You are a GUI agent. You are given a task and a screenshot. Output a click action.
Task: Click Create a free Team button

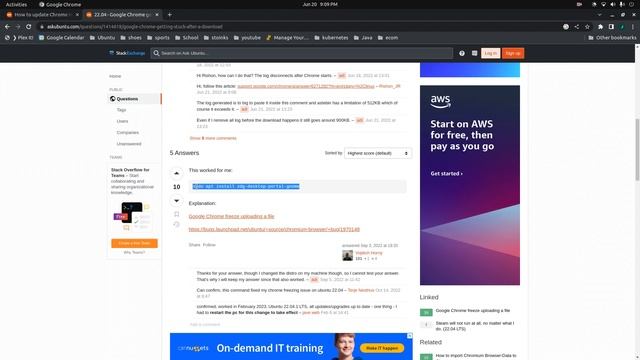[134, 243]
